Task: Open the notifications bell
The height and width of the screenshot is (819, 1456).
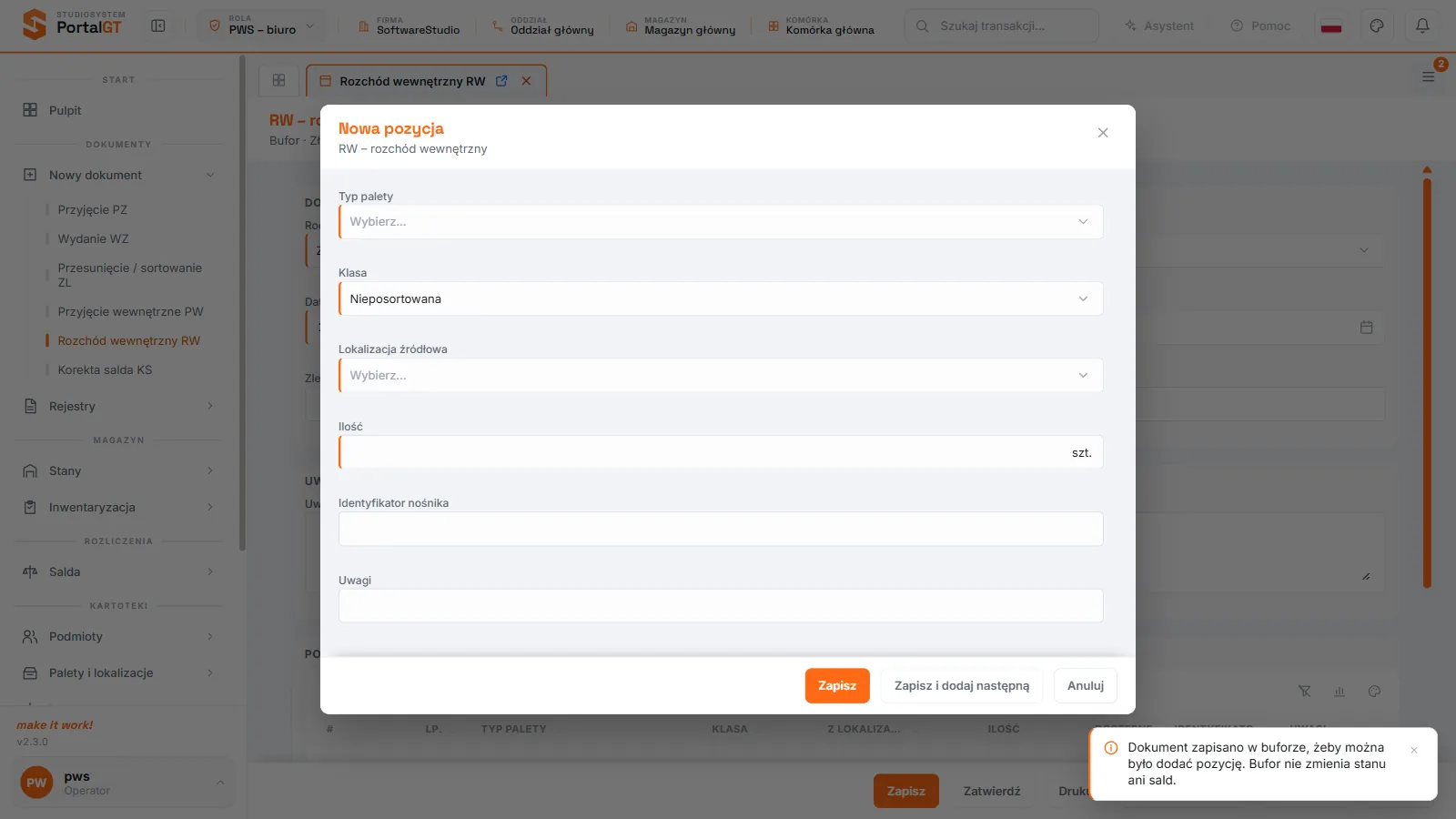Action: [1422, 25]
